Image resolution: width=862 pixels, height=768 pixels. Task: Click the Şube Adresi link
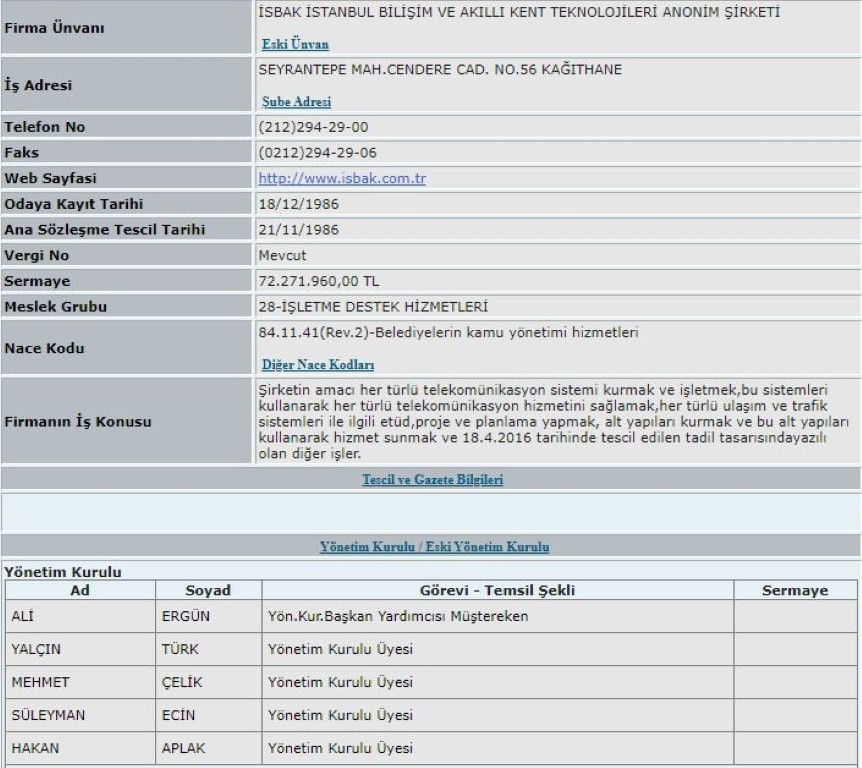click(296, 102)
